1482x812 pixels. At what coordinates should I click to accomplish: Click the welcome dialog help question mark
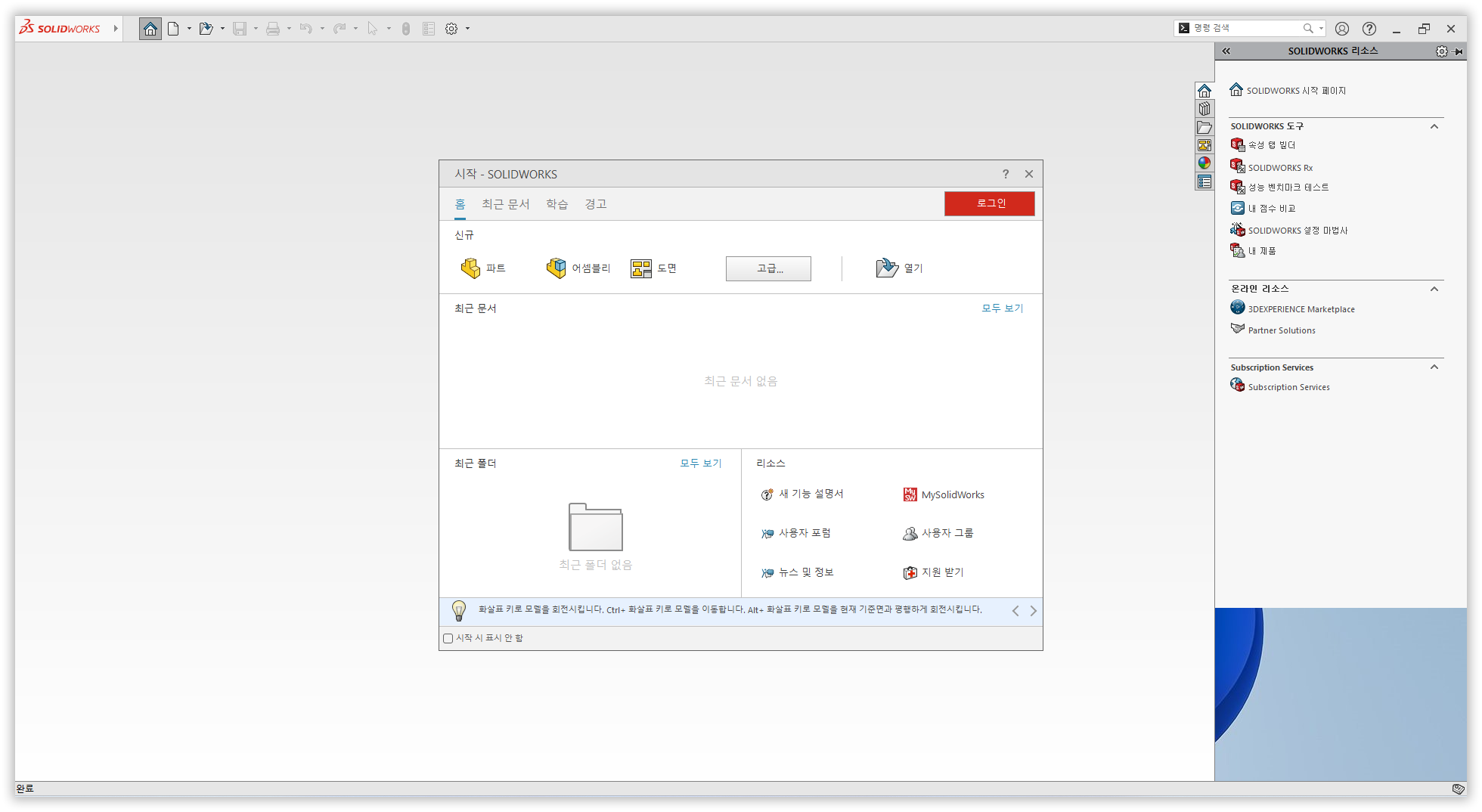1006,174
